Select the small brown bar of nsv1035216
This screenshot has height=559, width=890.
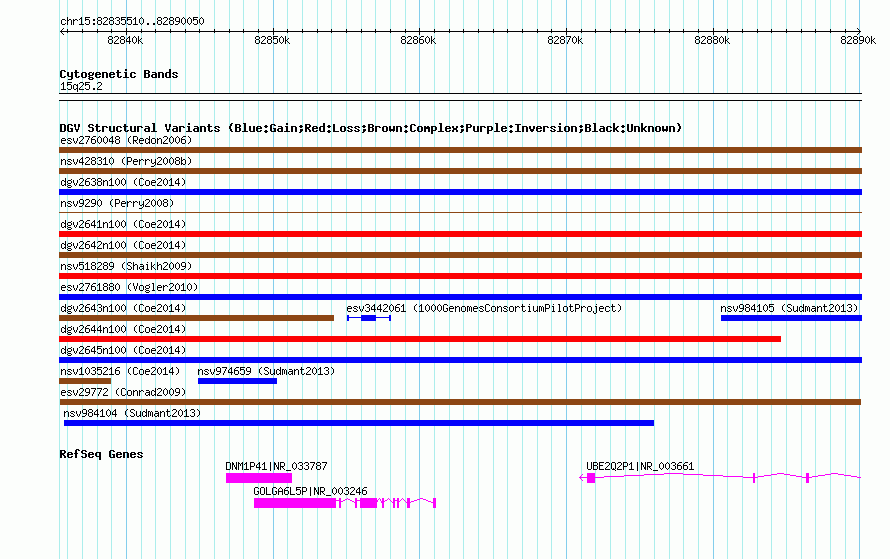pyautogui.click(x=85, y=381)
